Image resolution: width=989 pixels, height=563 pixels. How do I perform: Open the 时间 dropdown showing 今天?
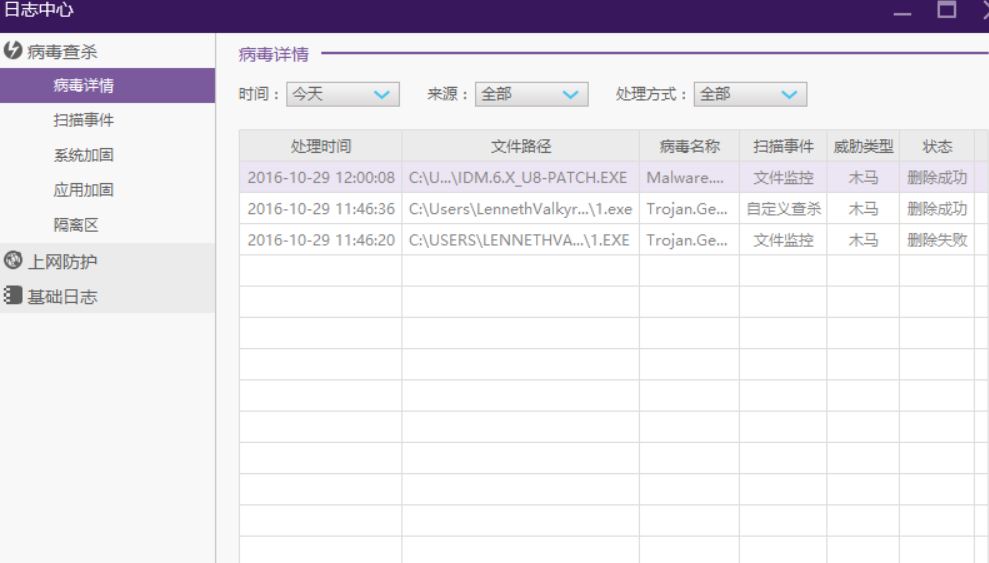click(x=342, y=94)
